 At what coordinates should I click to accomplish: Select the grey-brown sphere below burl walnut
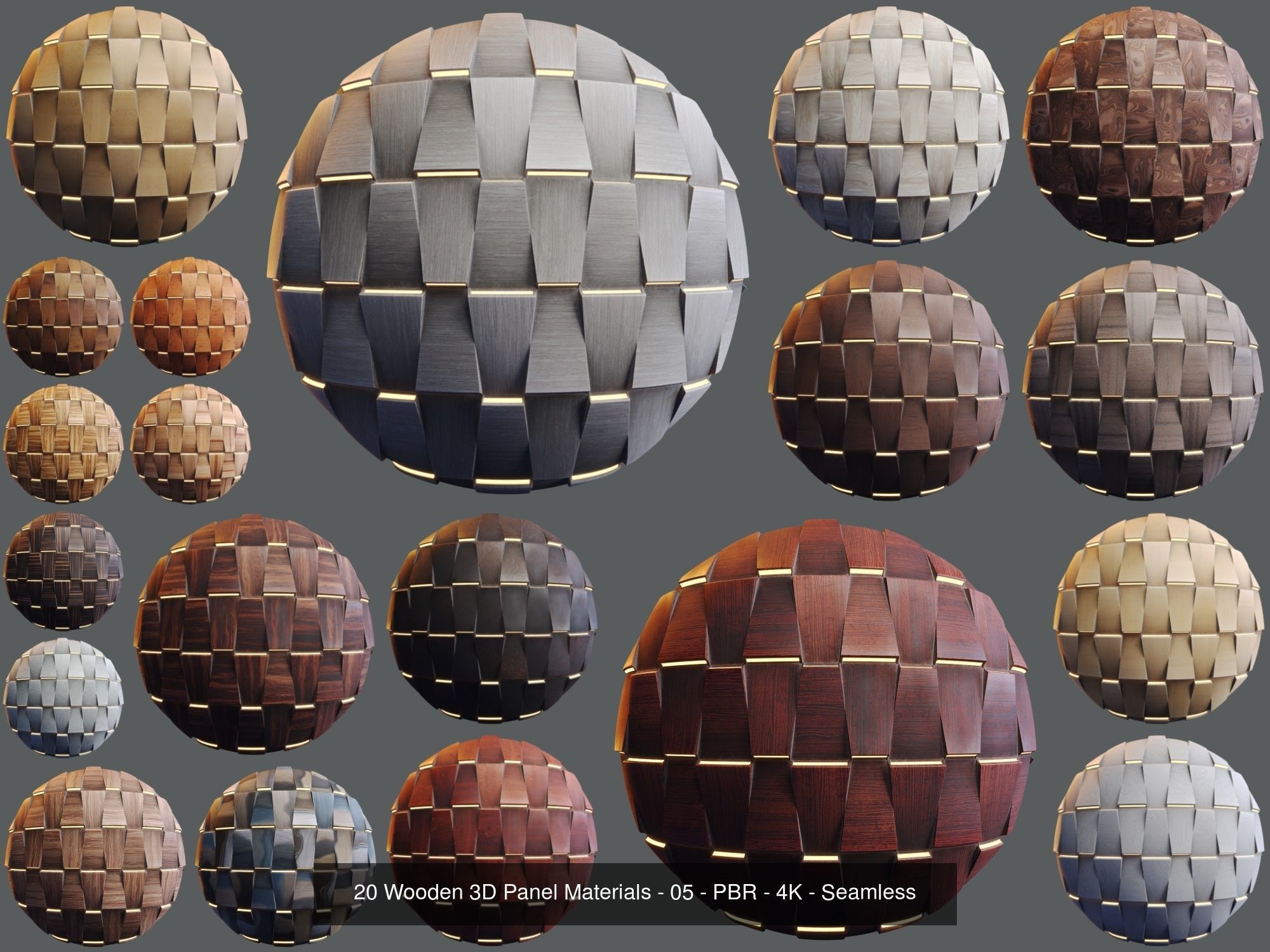[1144, 381]
